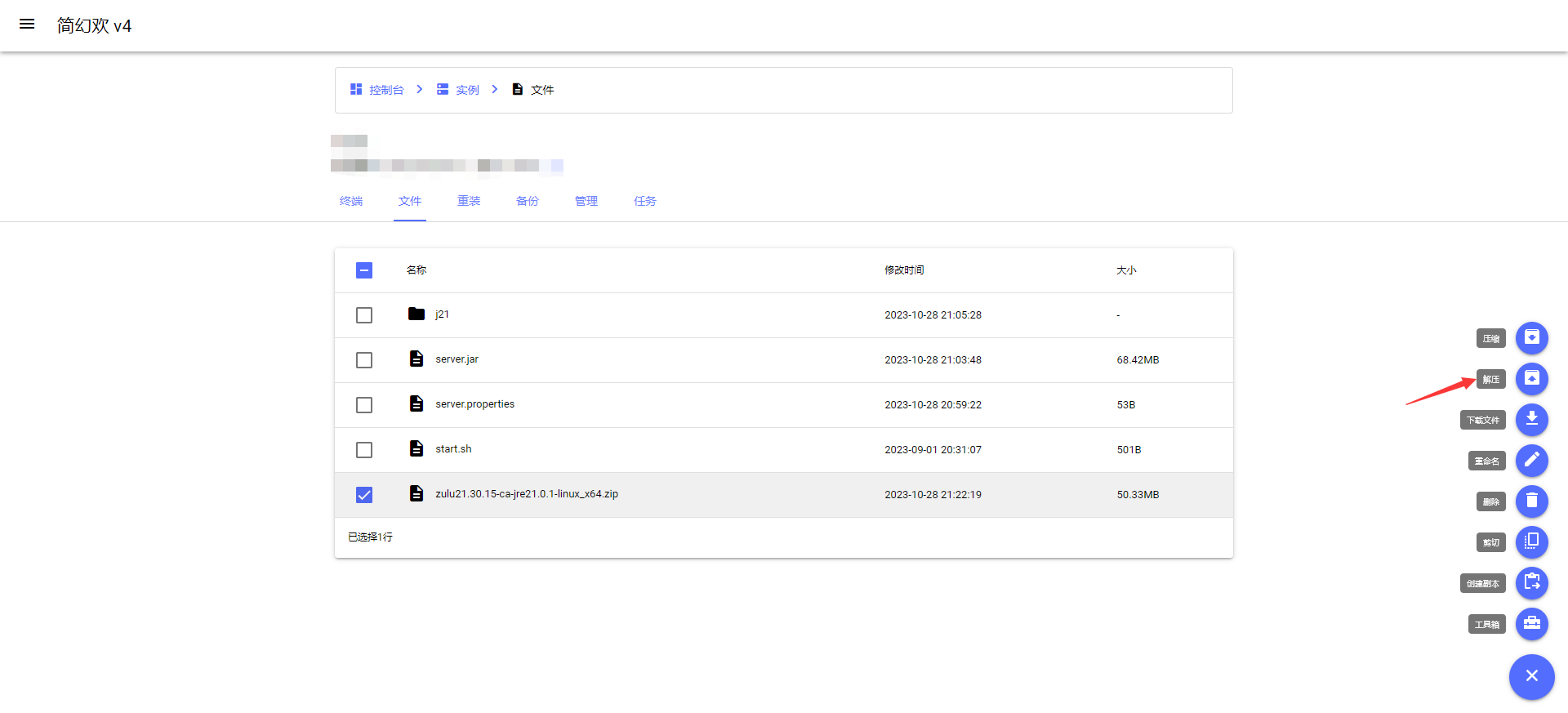Open the 工具箱 toolbox round button
The width and height of the screenshot is (1568, 713).
[x=1531, y=624]
